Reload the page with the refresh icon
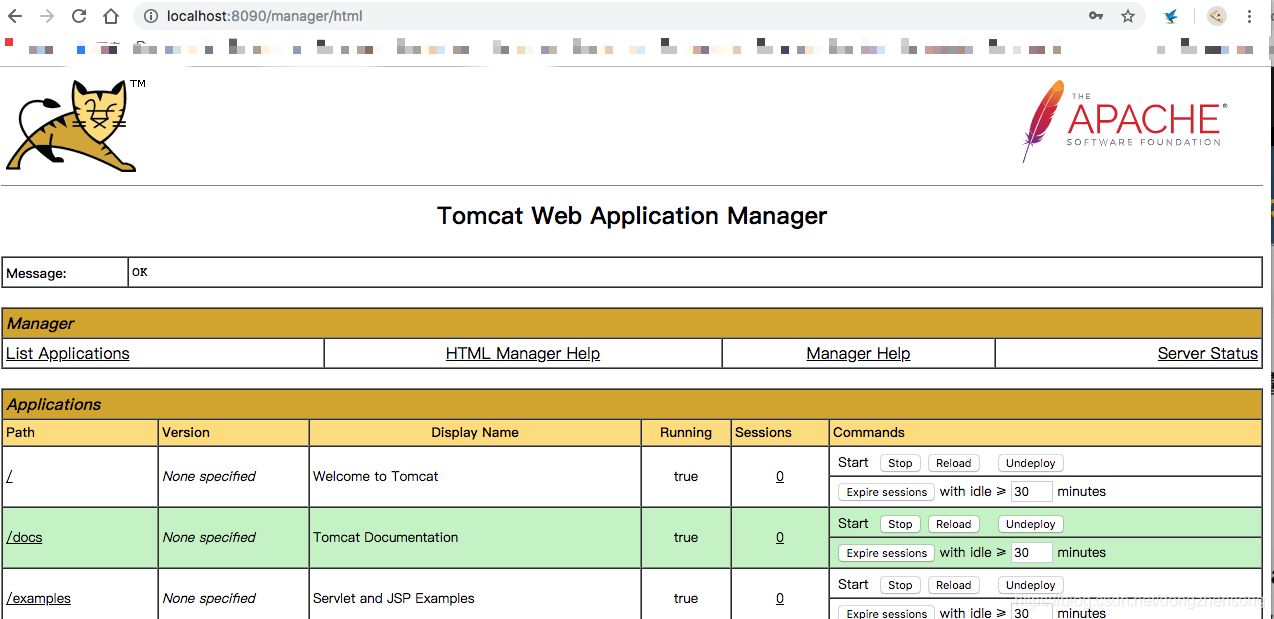The height and width of the screenshot is (619, 1274). [x=79, y=16]
